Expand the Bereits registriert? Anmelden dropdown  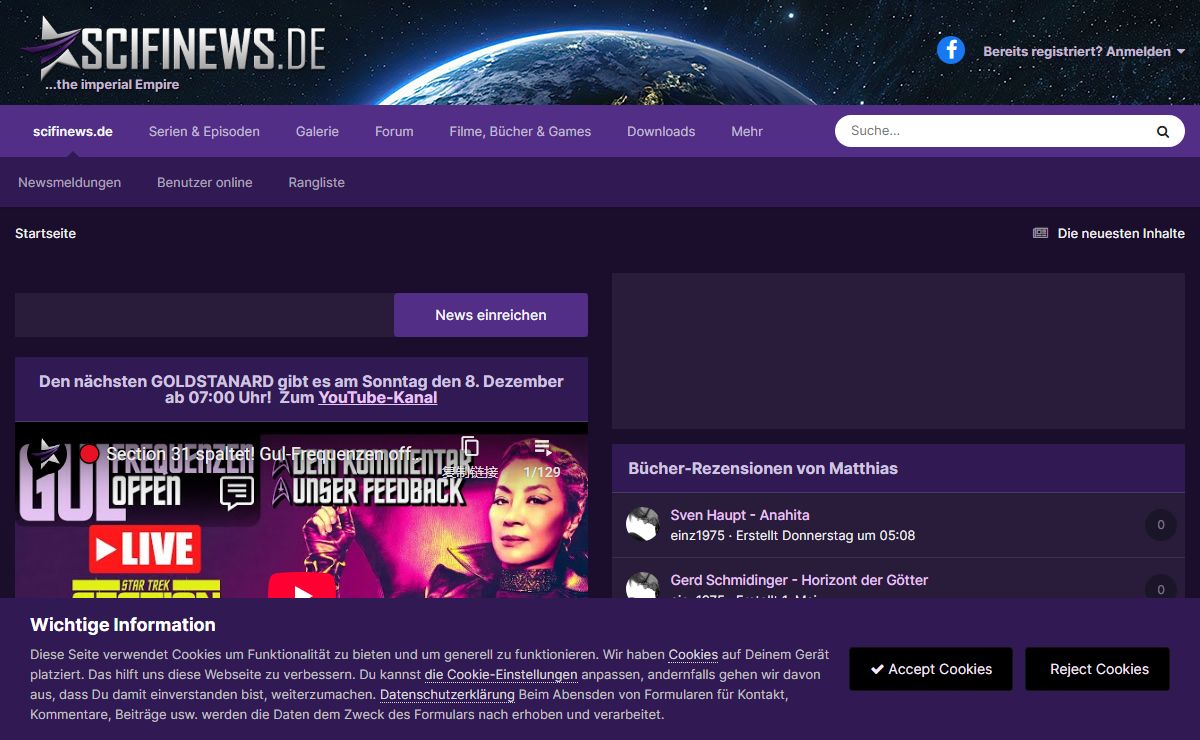(1084, 51)
